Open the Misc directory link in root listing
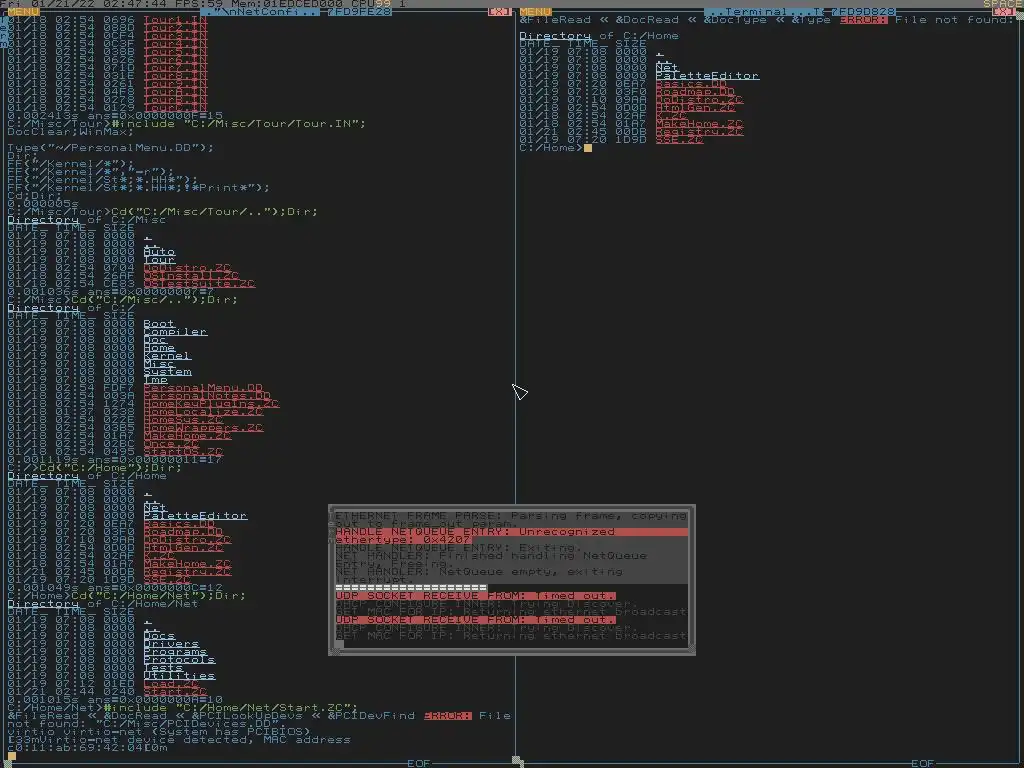Screen dimensions: 1024x768 [159, 364]
